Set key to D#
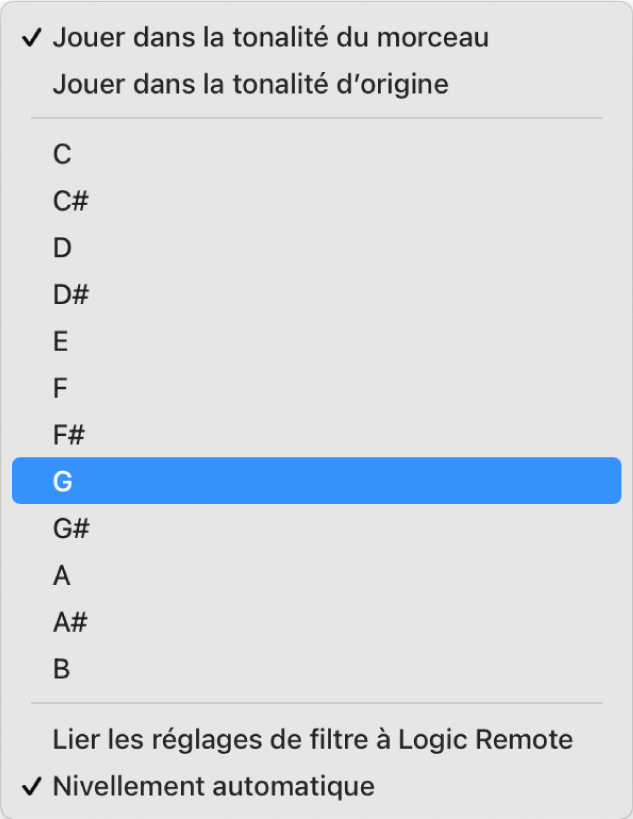633x819 pixels. coord(71,295)
